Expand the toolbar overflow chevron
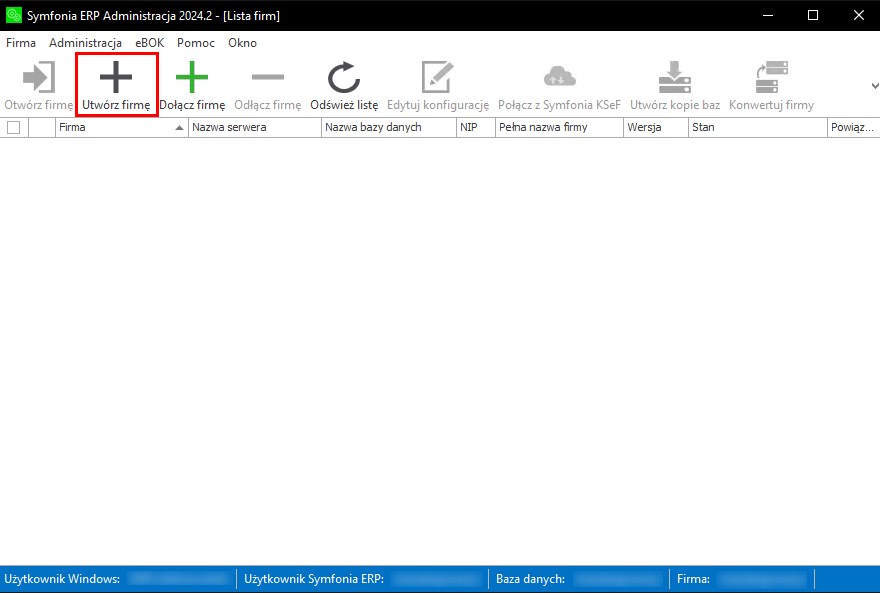This screenshot has height=593, width=880. (x=874, y=86)
